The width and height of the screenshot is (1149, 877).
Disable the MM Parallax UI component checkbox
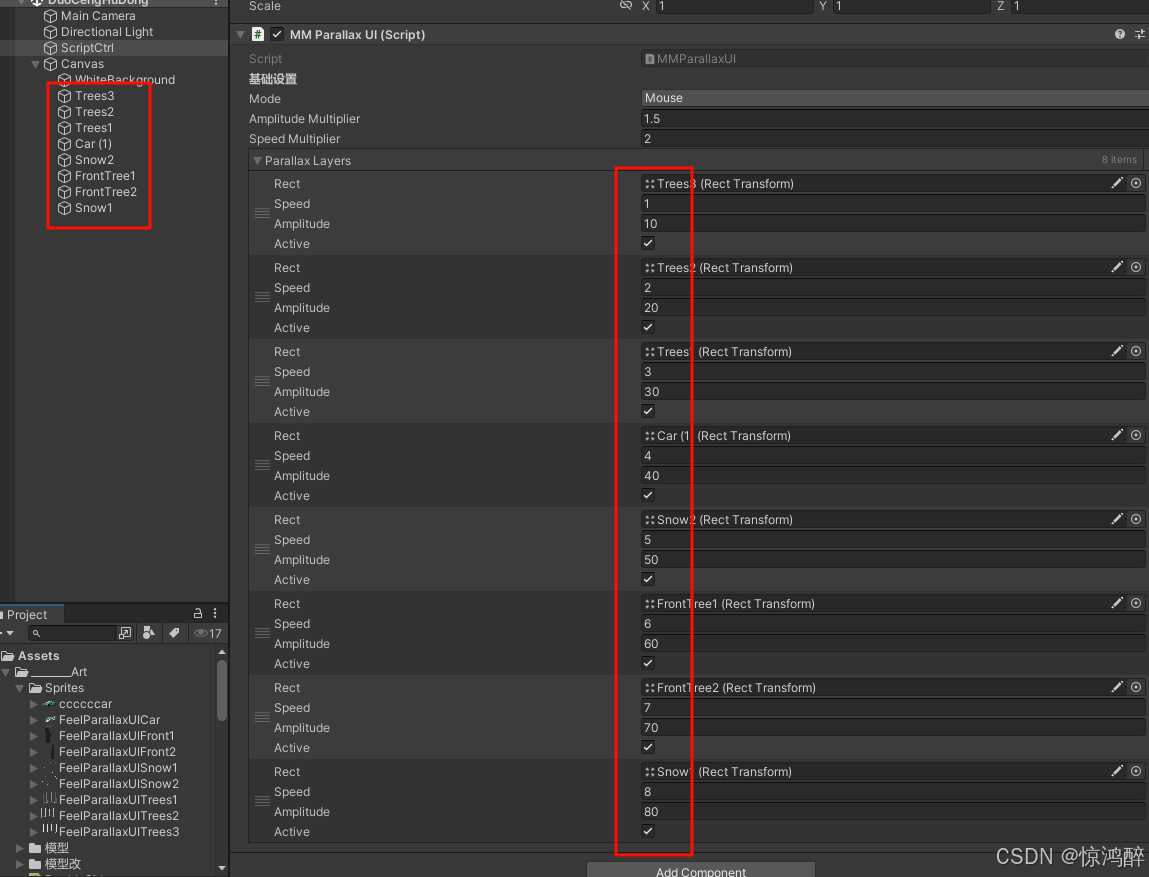(277, 34)
